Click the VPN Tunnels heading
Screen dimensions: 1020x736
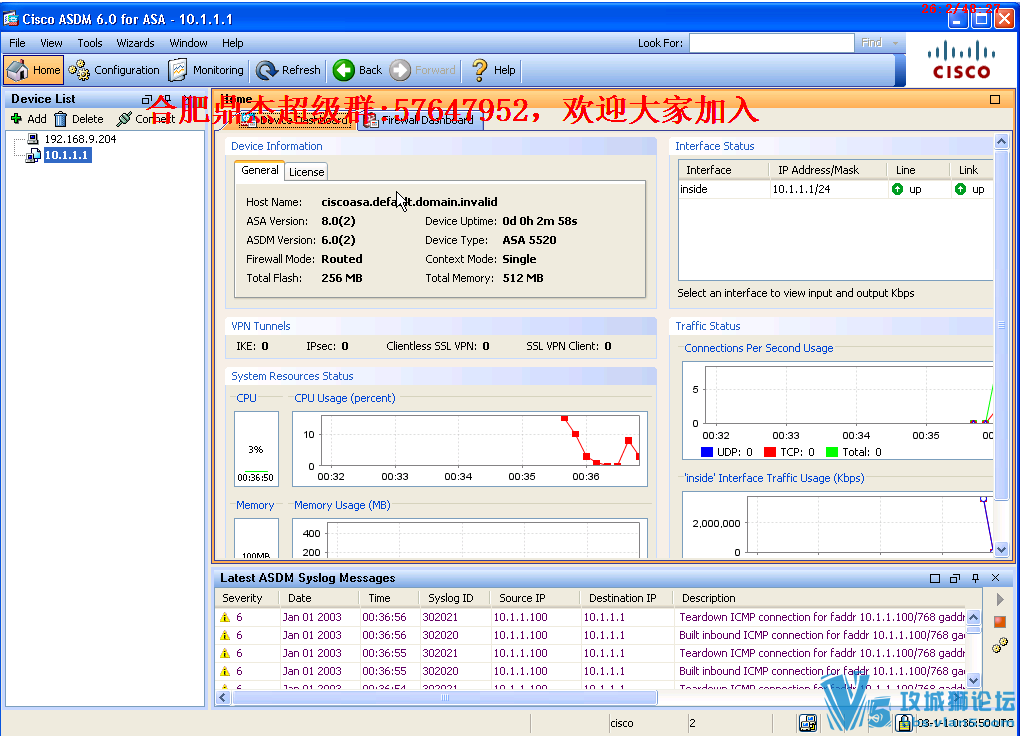pyautogui.click(x=261, y=326)
